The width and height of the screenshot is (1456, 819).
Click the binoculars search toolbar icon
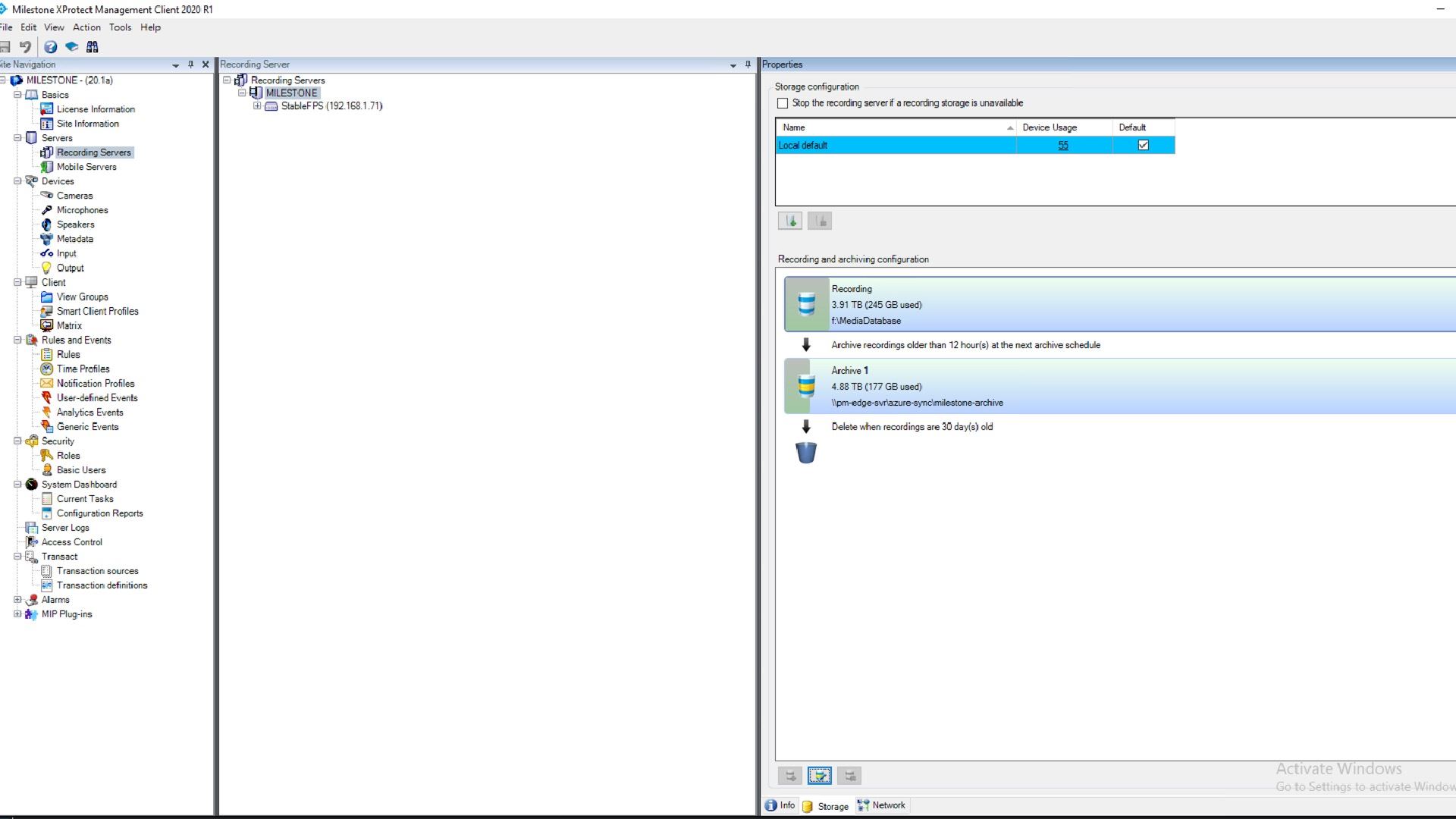coord(93,47)
